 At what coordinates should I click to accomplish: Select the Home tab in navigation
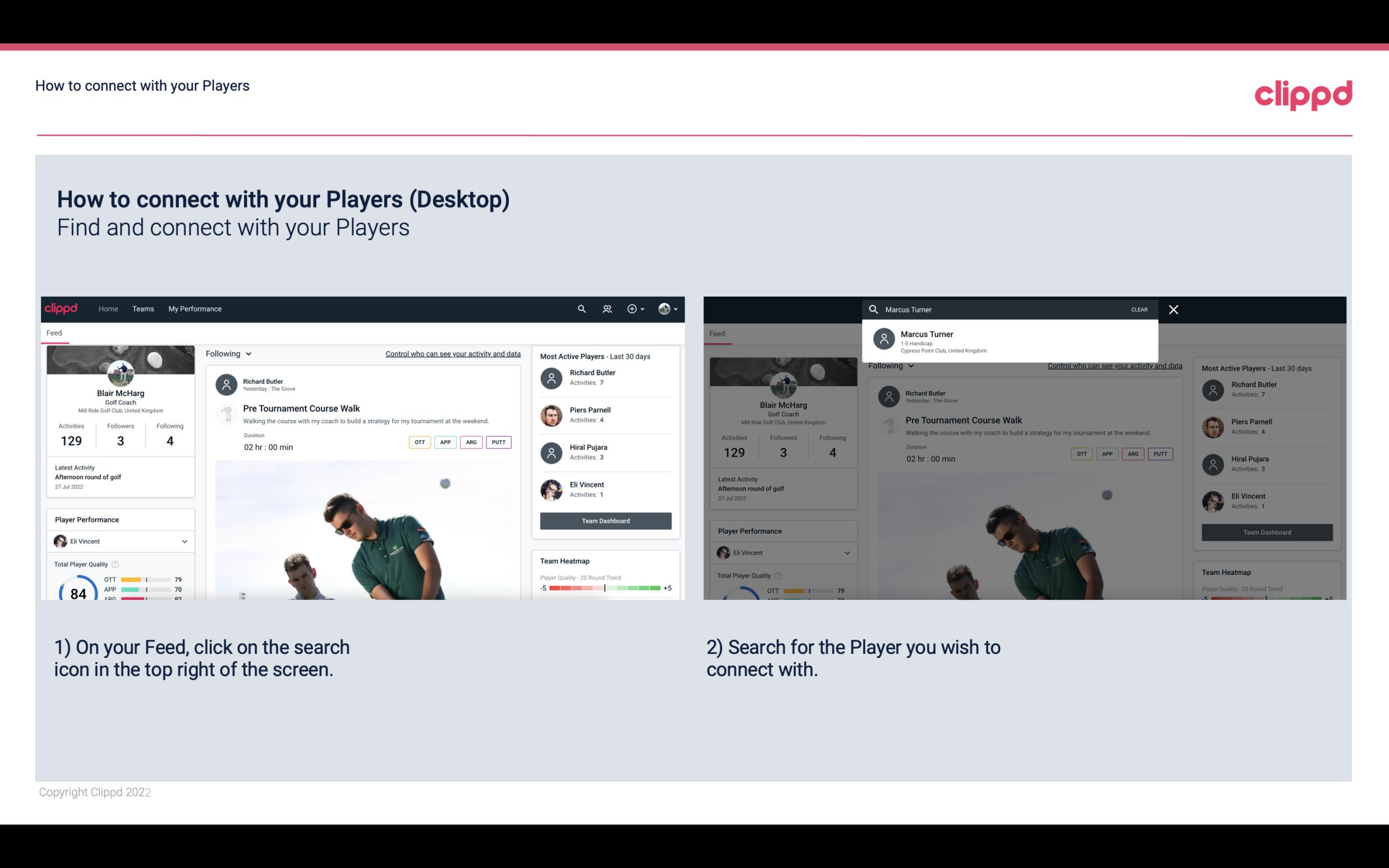coord(107,308)
